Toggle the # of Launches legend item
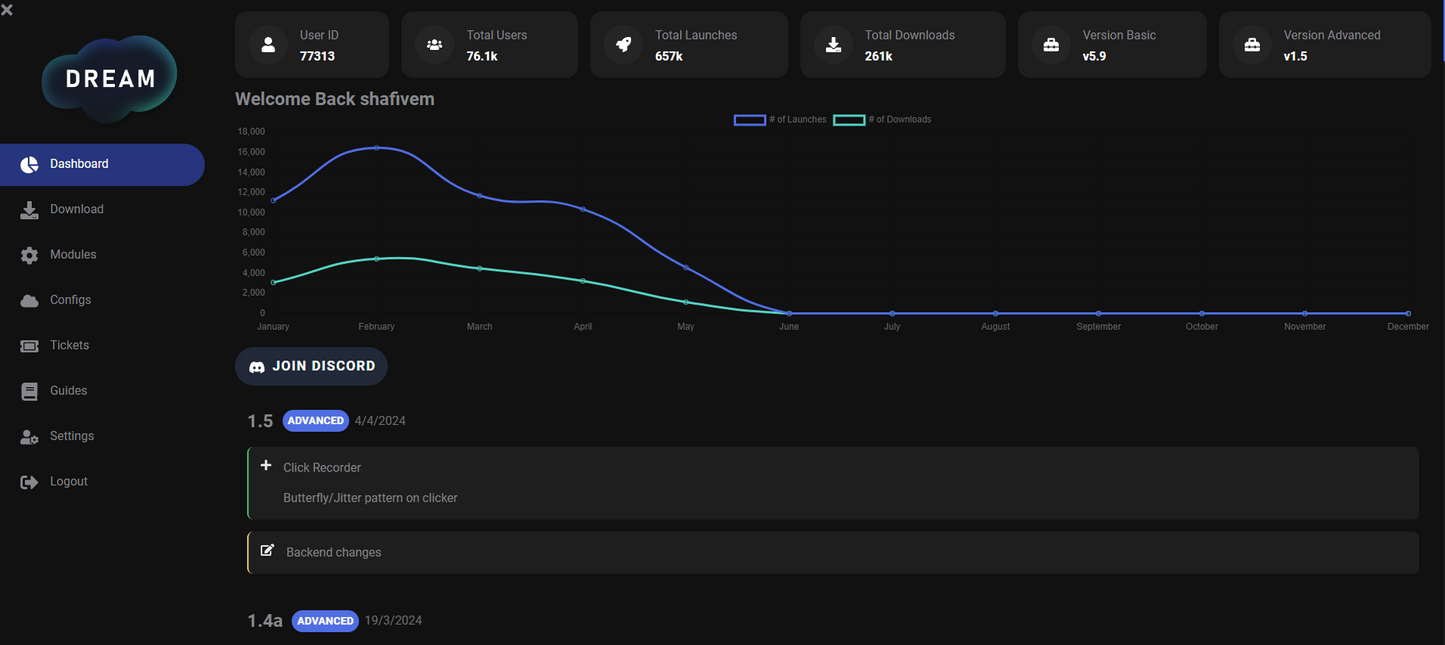This screenshot has width=1445, height=645. click(780, 120)
